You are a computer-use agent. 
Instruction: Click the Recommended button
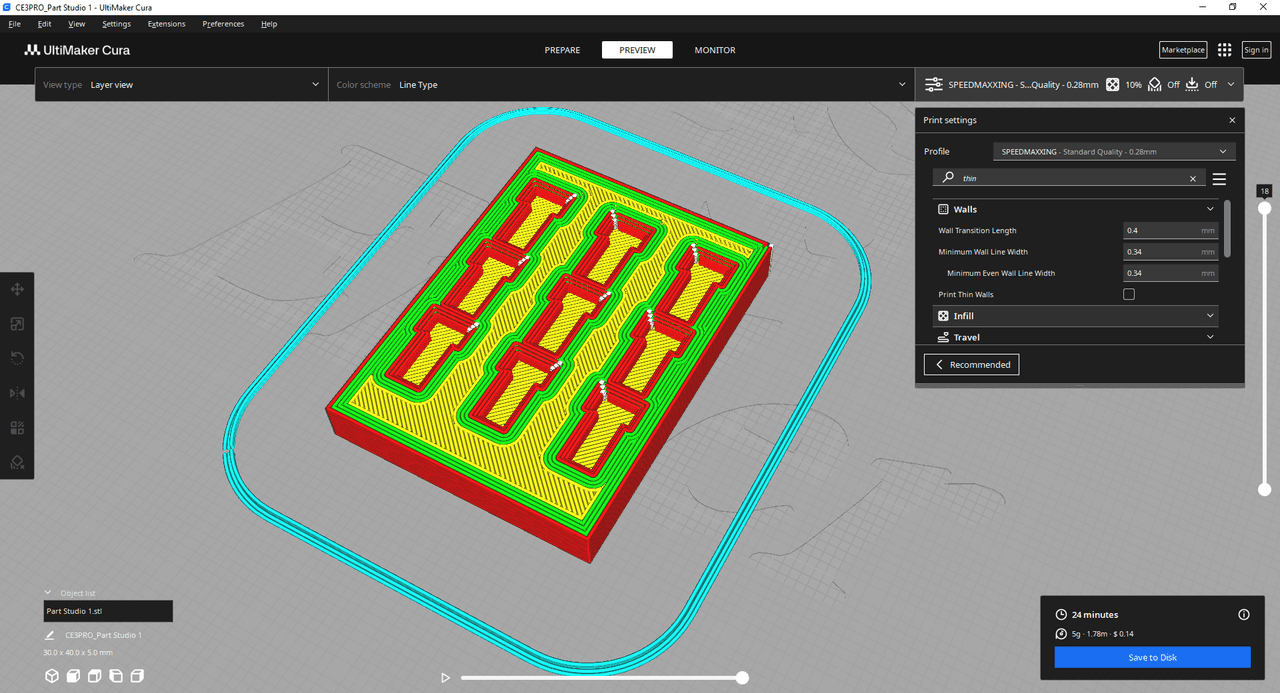click(971, 365)
